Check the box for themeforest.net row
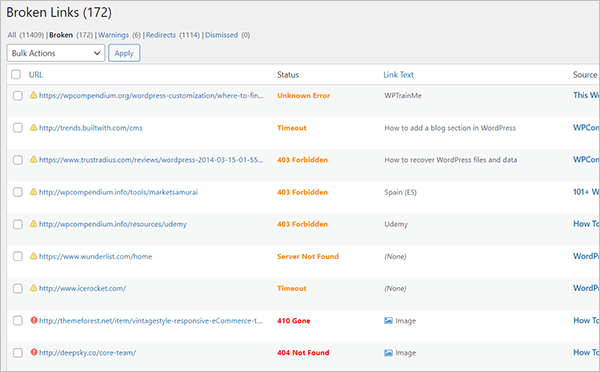 pos(18,321)
